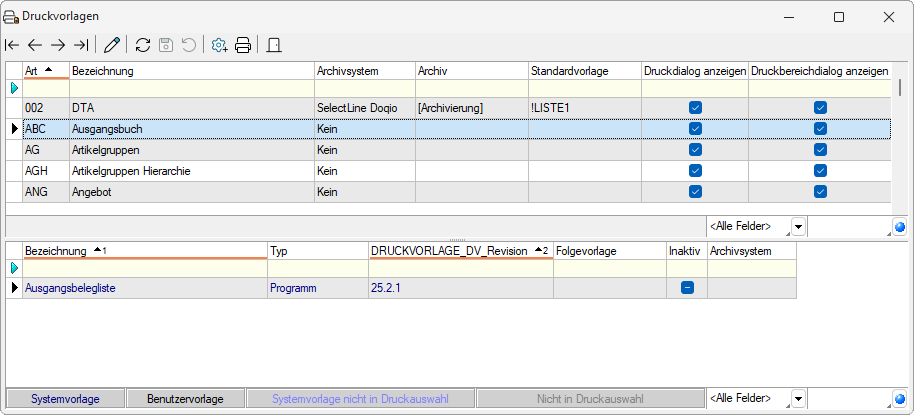Jump to the last record
The height and width of the screenshot is (415, 914).
point(81,45)
